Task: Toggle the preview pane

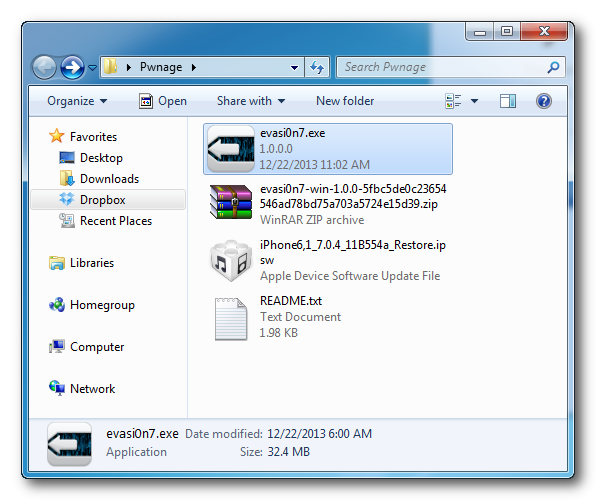Action: (x=508, y=101)
